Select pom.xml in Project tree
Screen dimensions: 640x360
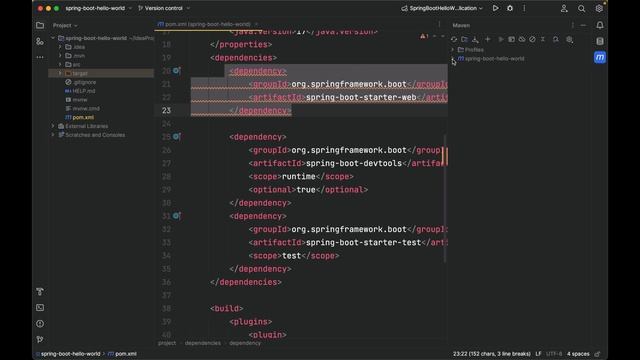click(83, 117)
